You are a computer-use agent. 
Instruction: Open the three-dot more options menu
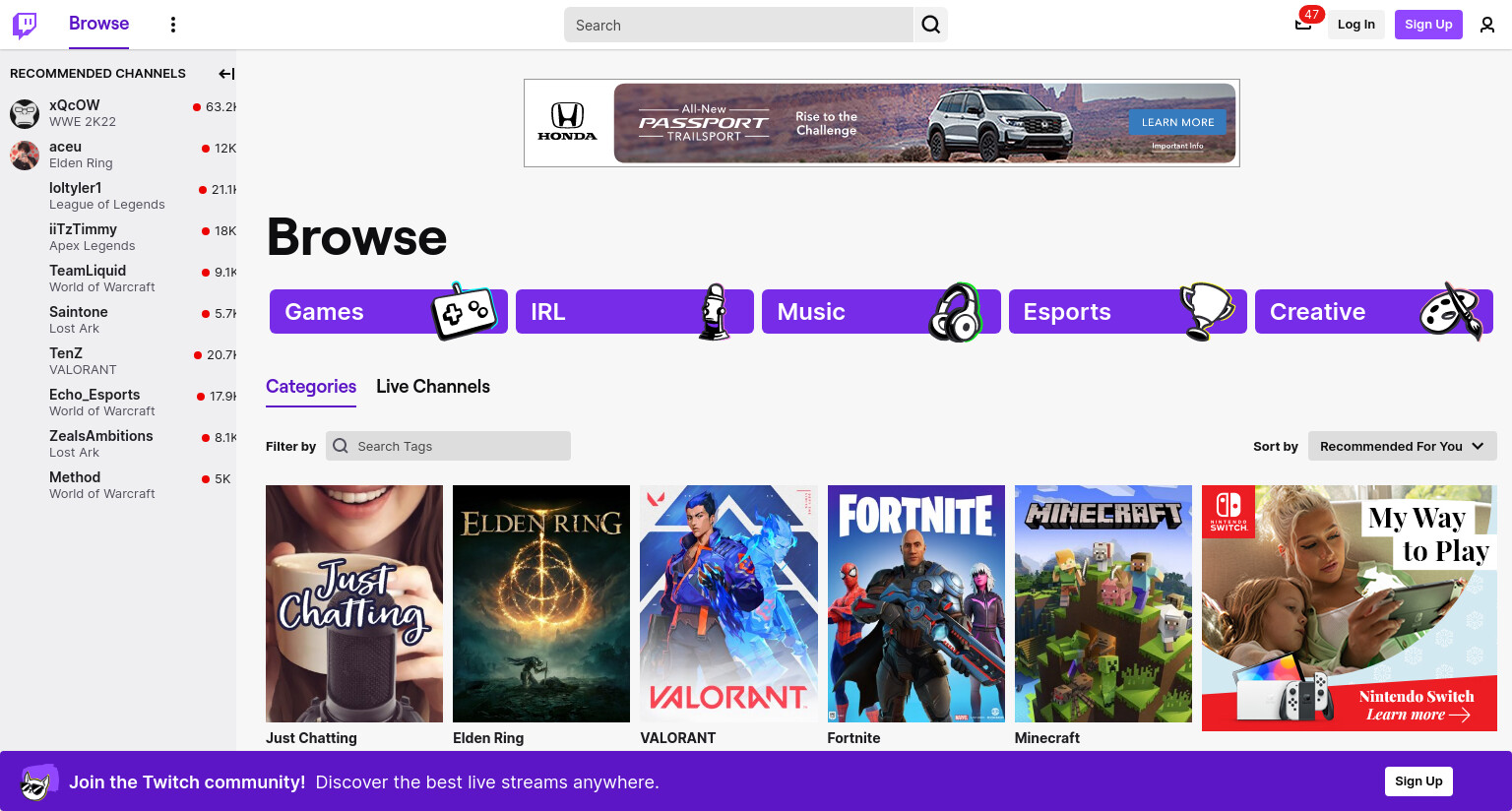[x=173, y=25]
